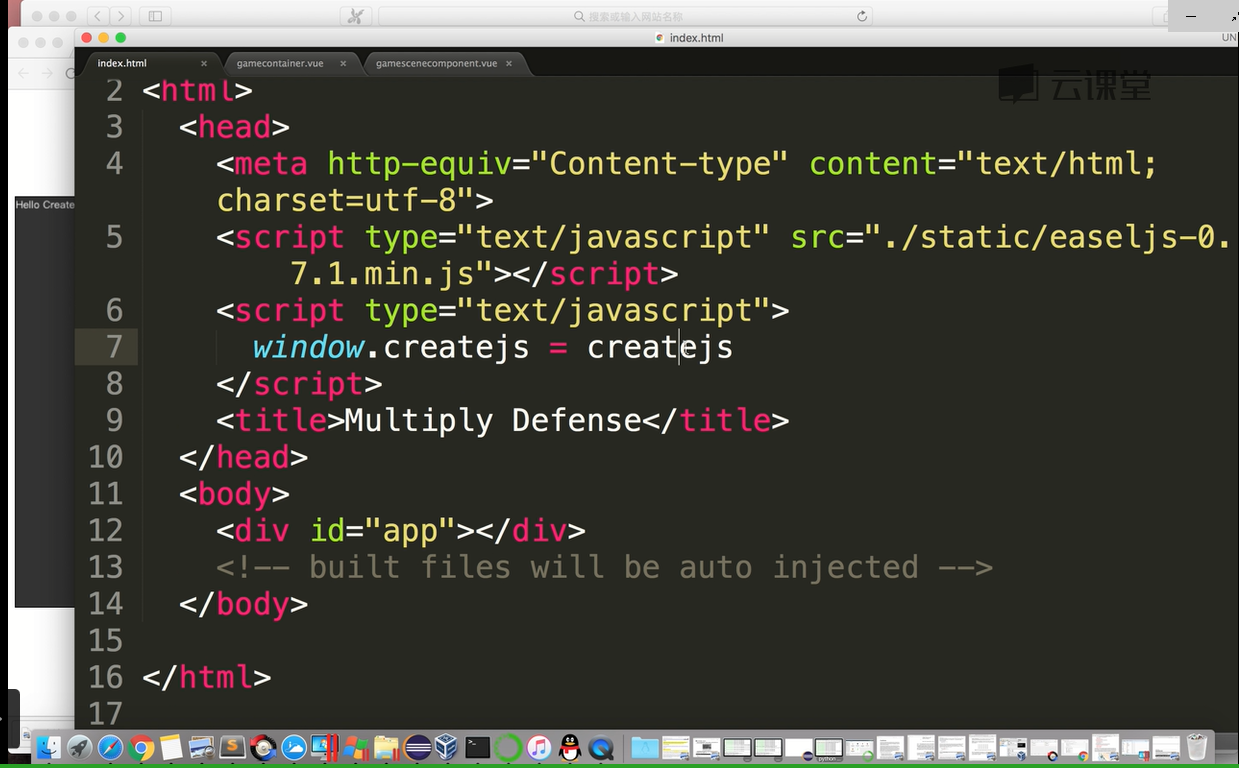Viewport: 1239px width, 768px height.
Task: Click line number 16 in the gutter
Action: [105, 677]
